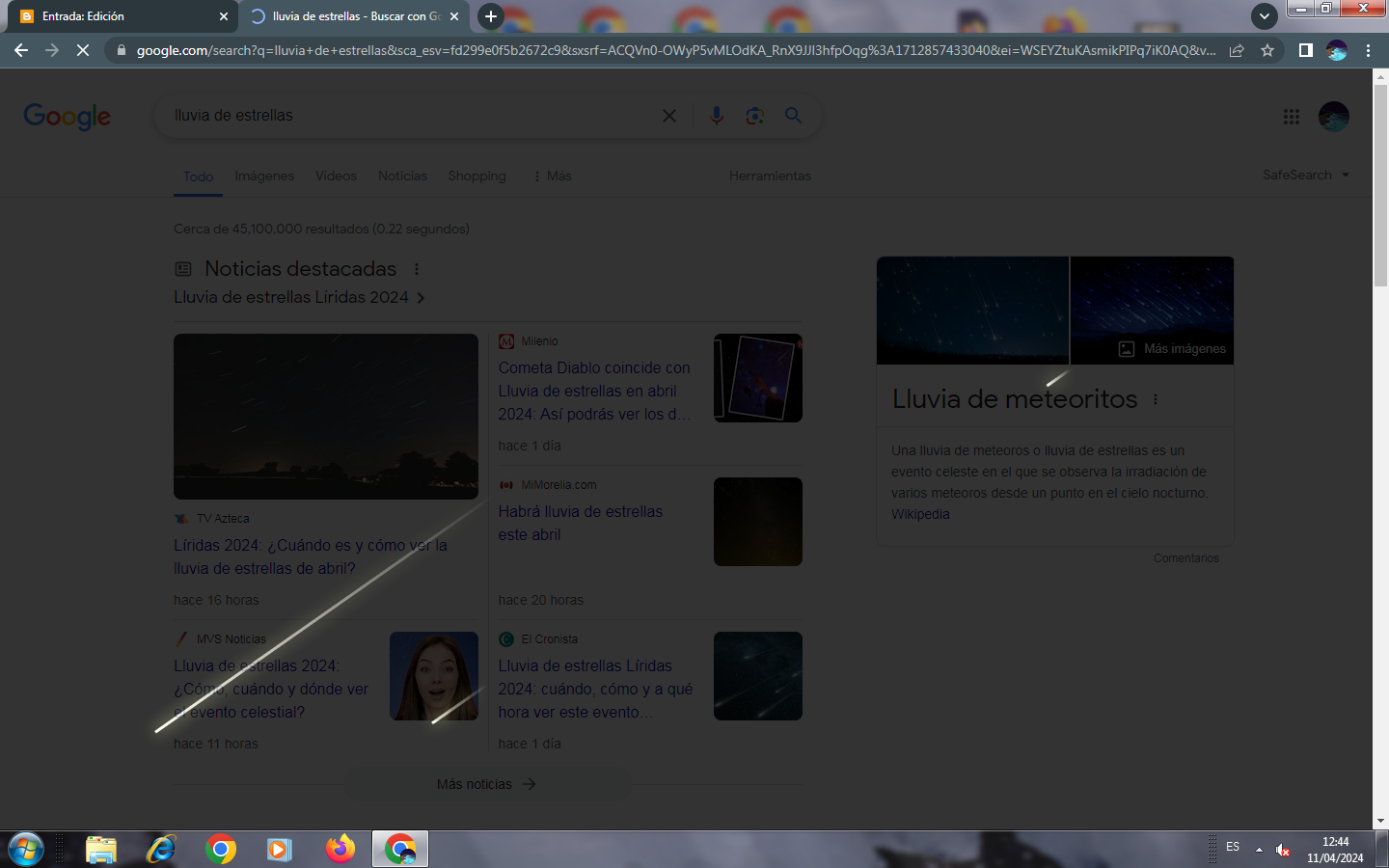Toggle the browser side panel
Screen dimensions: 1389x868
1305,50
